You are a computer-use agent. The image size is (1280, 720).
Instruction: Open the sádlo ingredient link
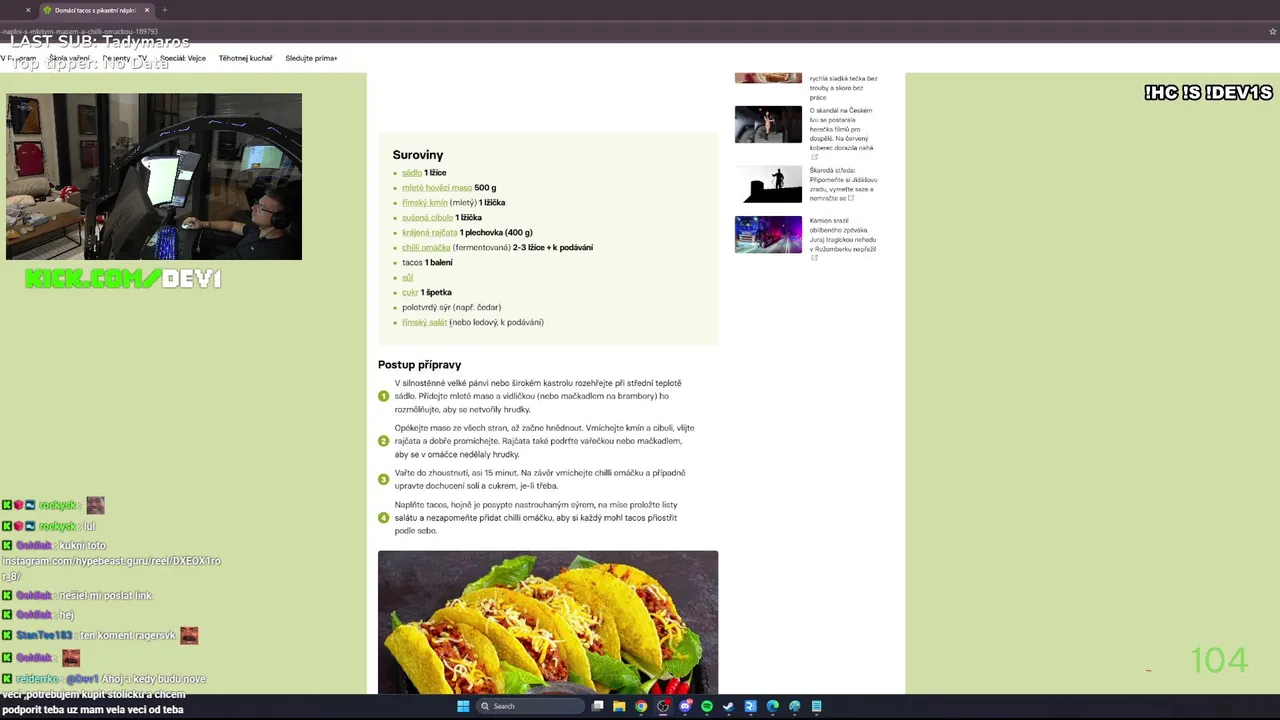tap(412, 173)
